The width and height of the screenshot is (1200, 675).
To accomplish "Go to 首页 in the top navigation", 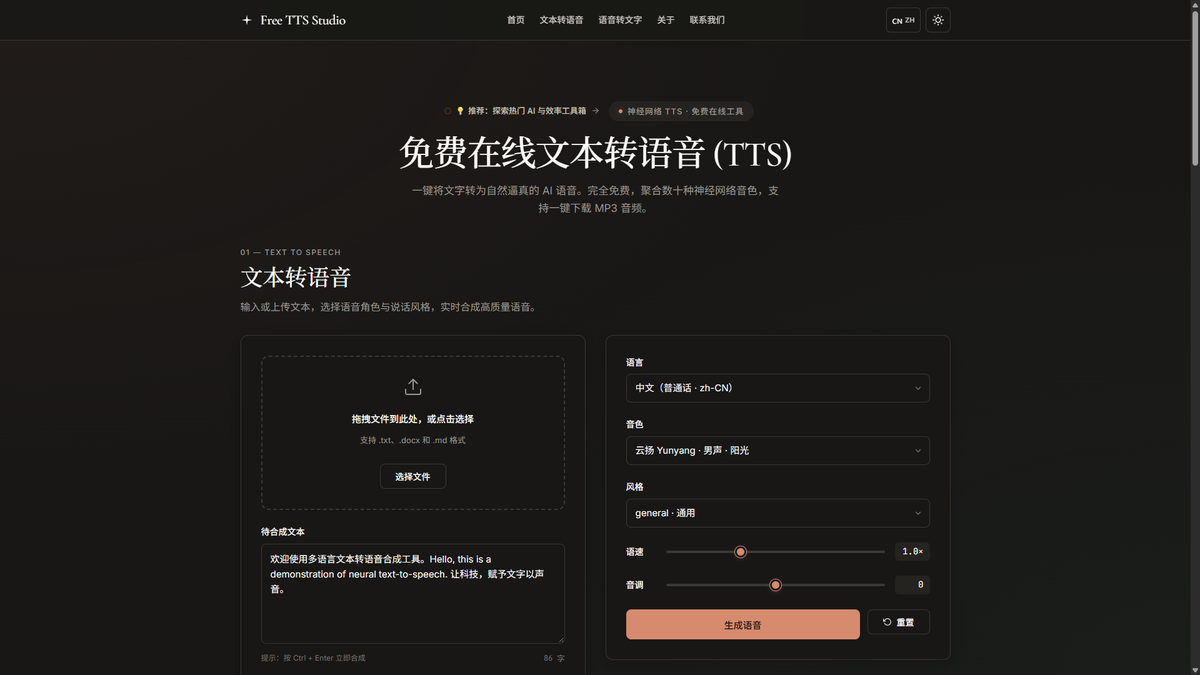I will tap(516, 20).
